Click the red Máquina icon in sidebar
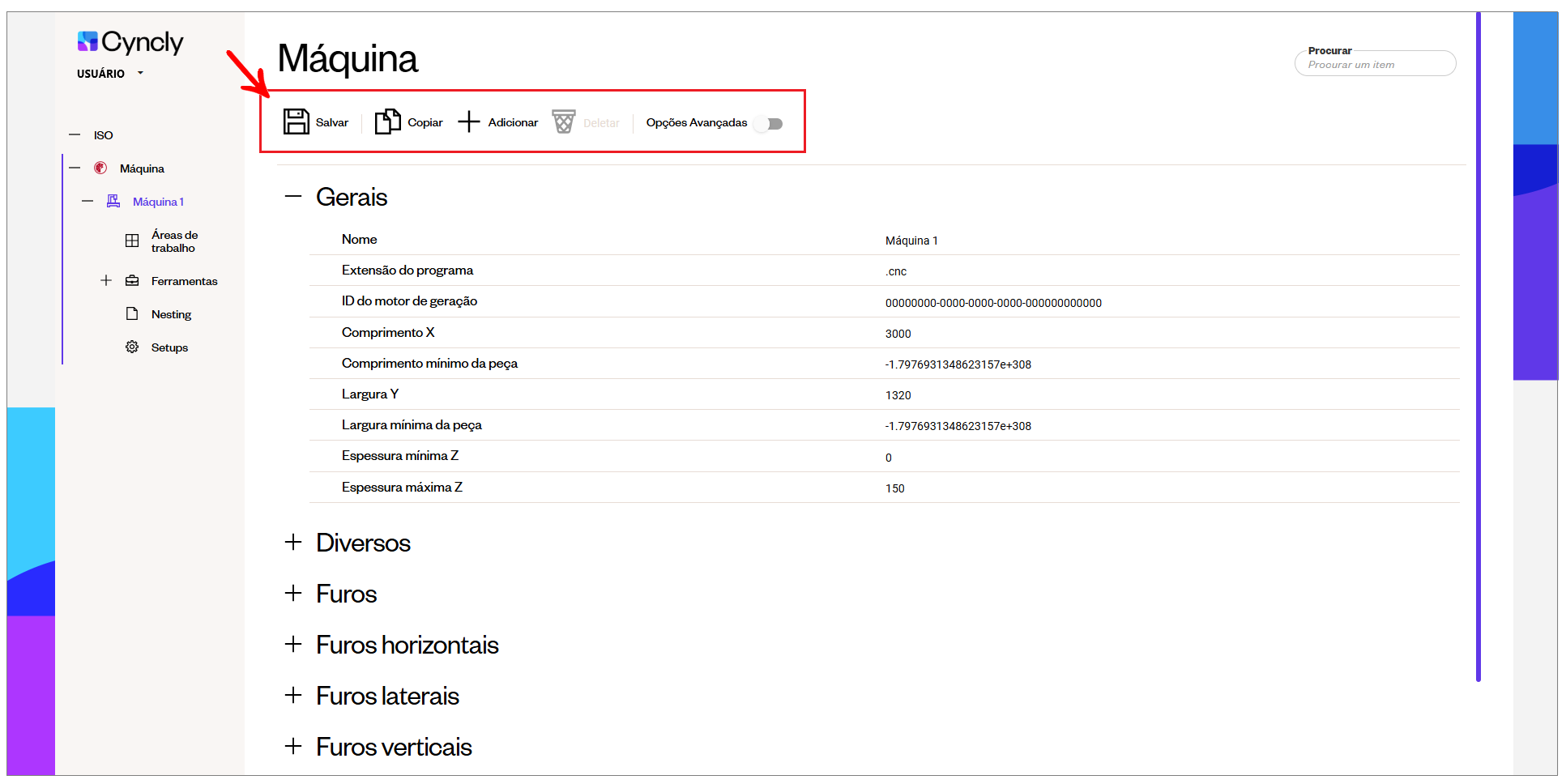This screenshot has width=1566, height=784. click(x=100, y=168)
